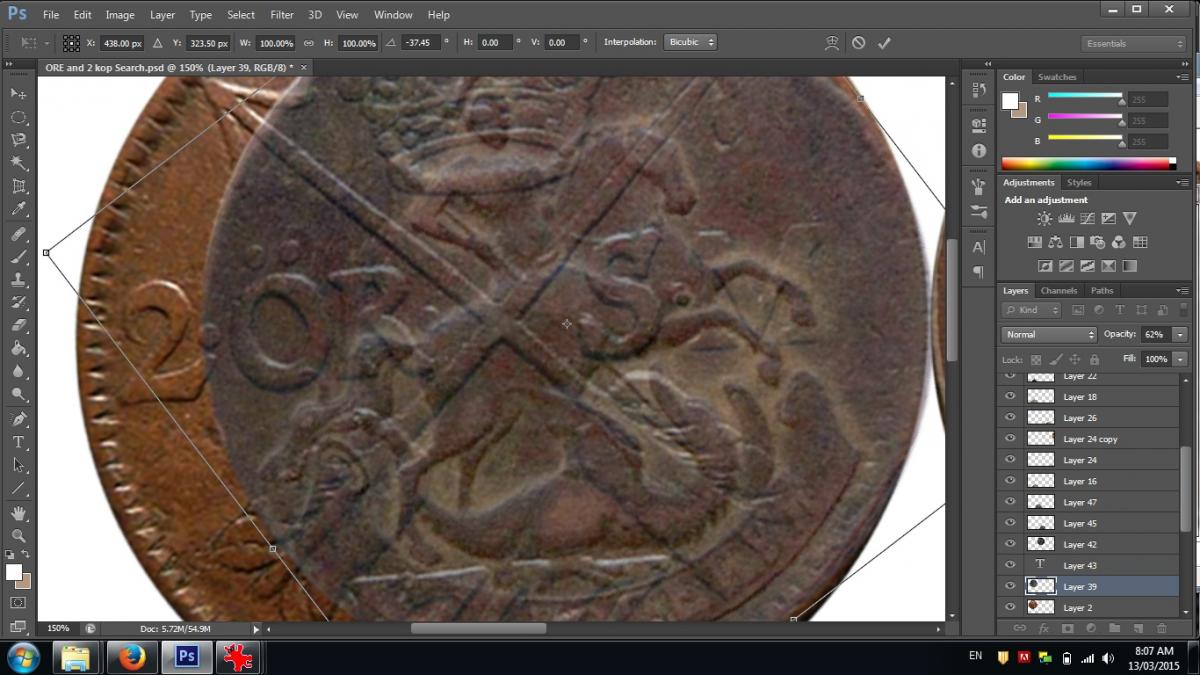Screen dimensions: 1200x675
Task: Pick a color from the spectrum ramp
Action: click(x=1088, y=163)
